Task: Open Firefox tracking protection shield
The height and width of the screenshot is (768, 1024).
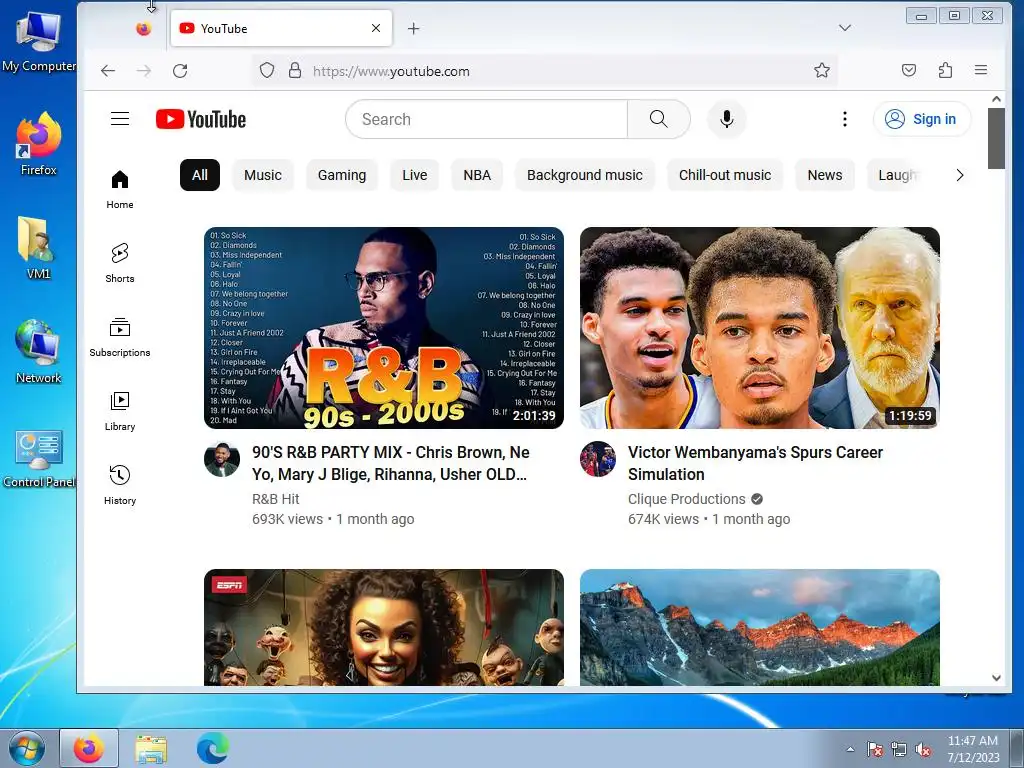Action: pyautogui.click(x=266, y=71)
